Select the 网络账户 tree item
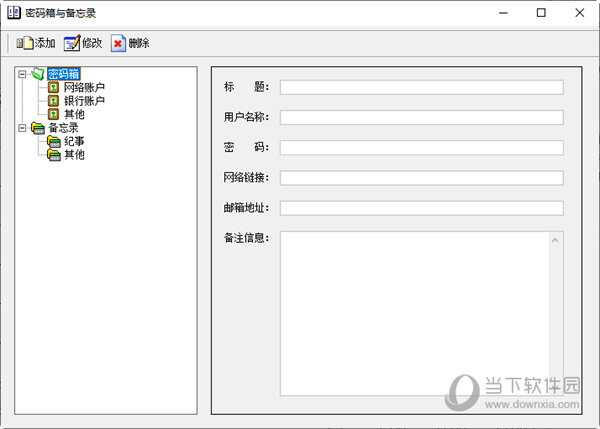Screen dimensions: 600x429 pyautogui.click(x=84, y=88)
